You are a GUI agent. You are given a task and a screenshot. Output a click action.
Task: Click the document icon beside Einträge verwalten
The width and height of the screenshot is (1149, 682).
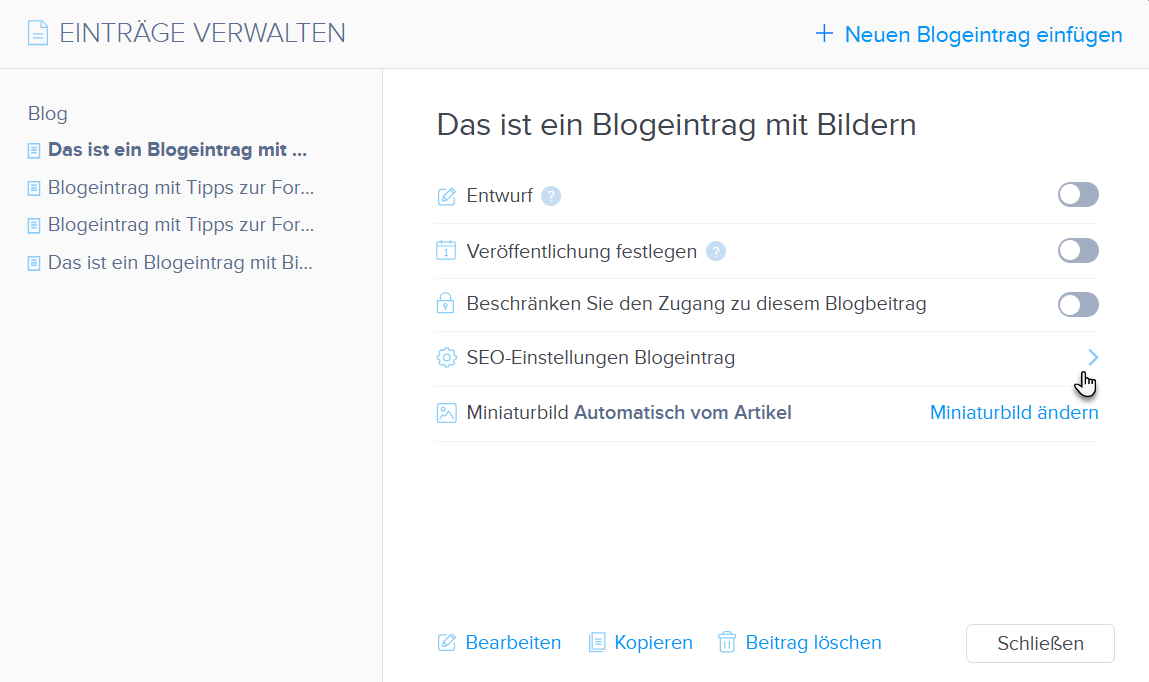point(38,33)
